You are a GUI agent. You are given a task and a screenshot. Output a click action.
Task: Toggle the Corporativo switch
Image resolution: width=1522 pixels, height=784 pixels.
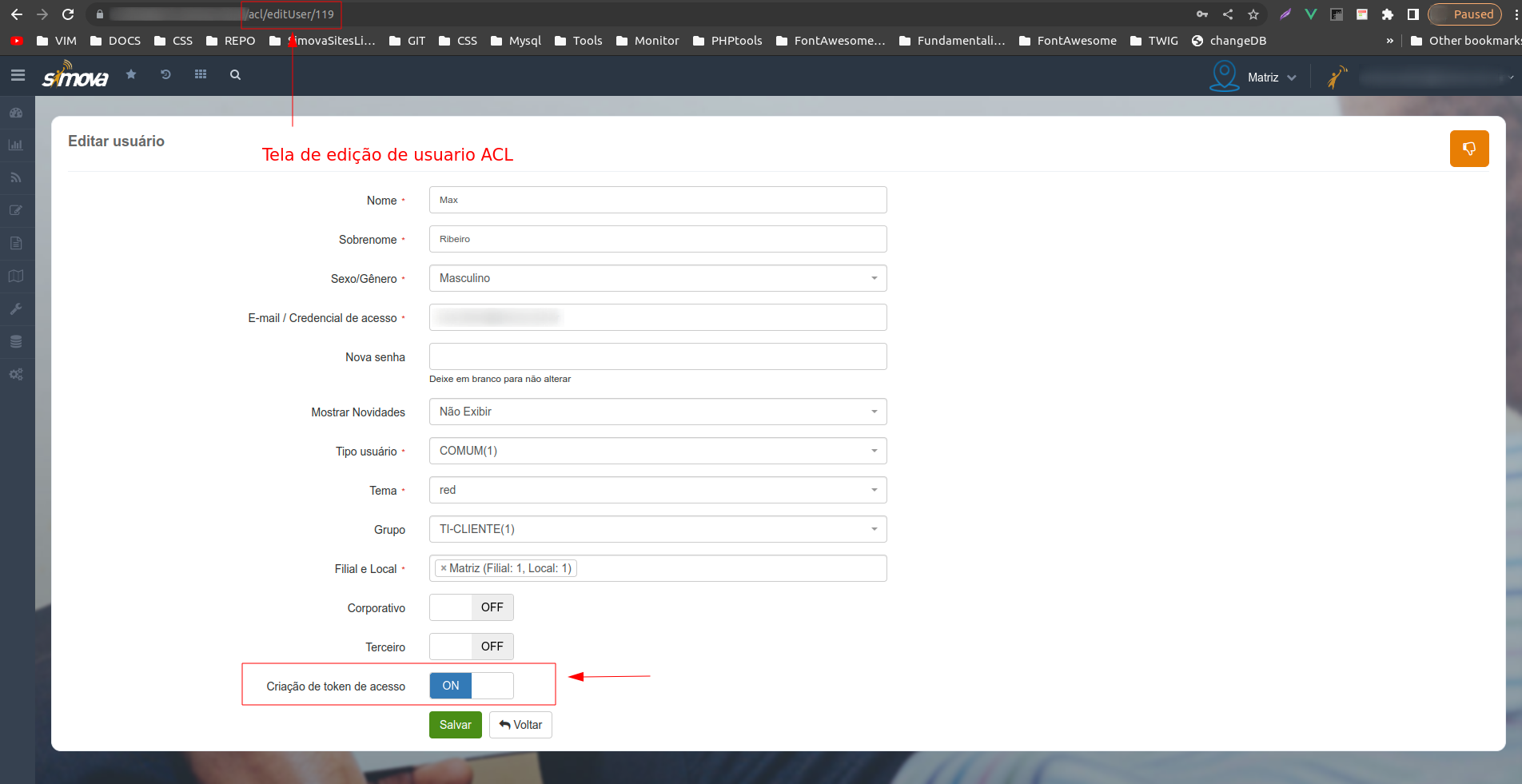coord(471,607)
